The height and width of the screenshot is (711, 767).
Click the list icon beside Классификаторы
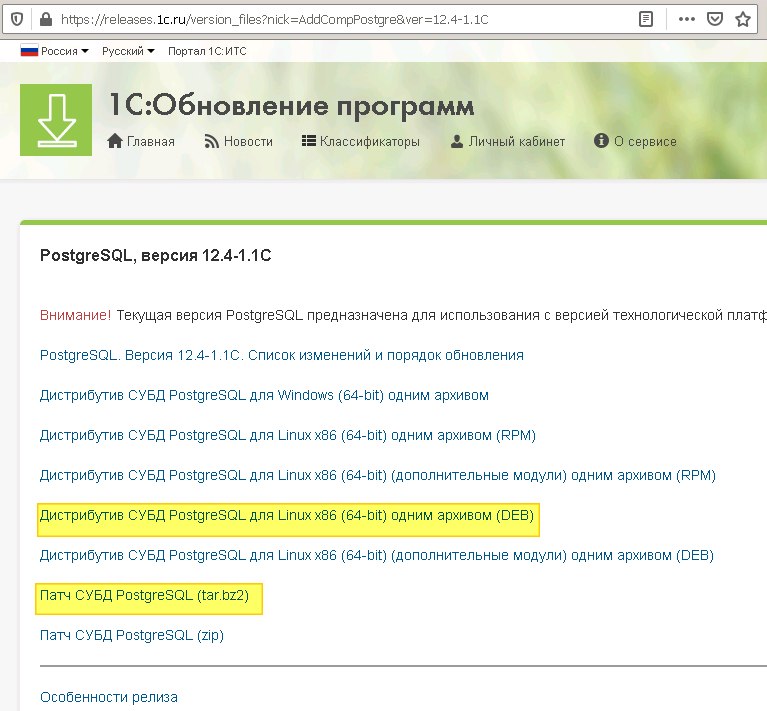click(309, 141)
